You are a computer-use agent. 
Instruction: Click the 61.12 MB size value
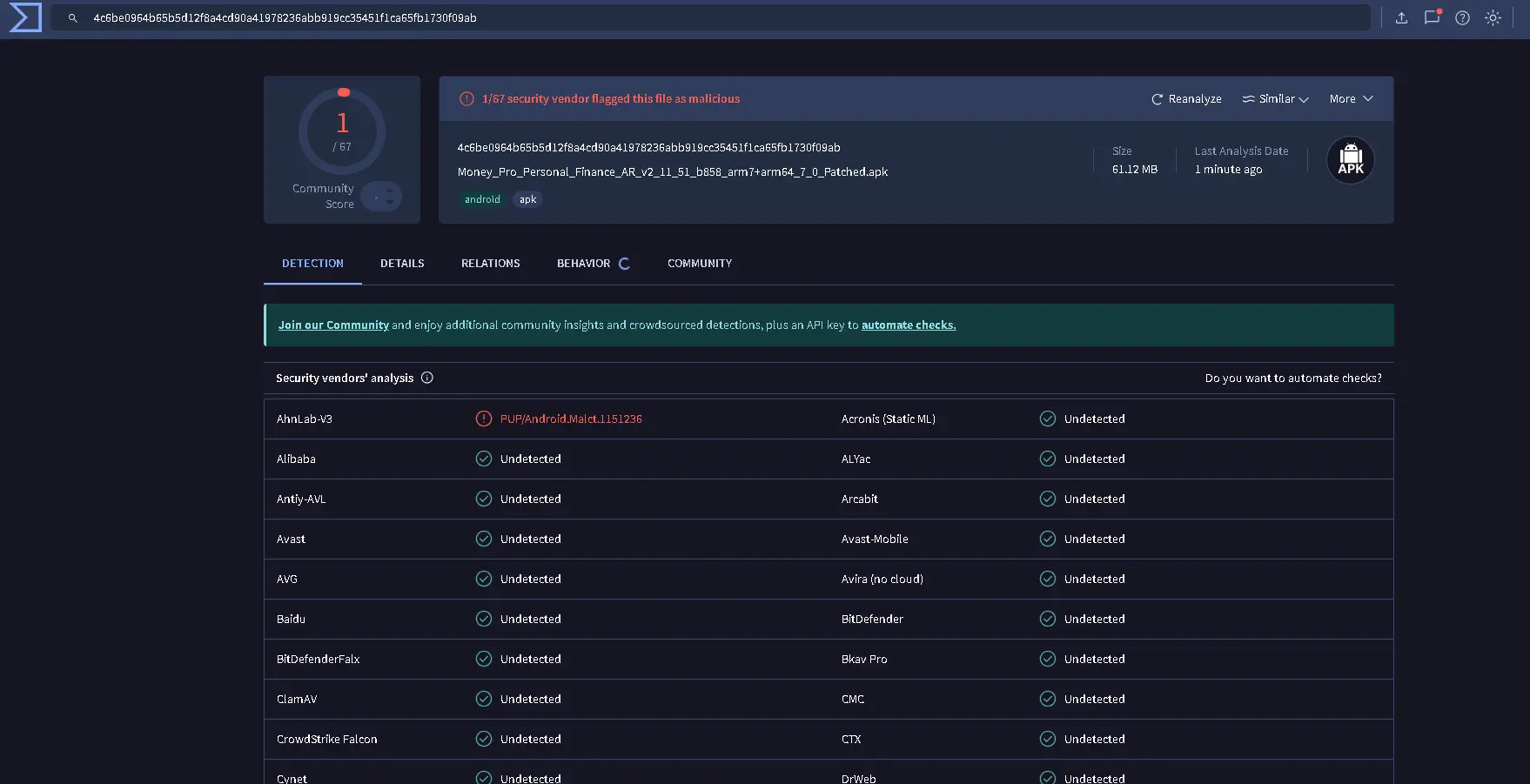pos(1135,170)
